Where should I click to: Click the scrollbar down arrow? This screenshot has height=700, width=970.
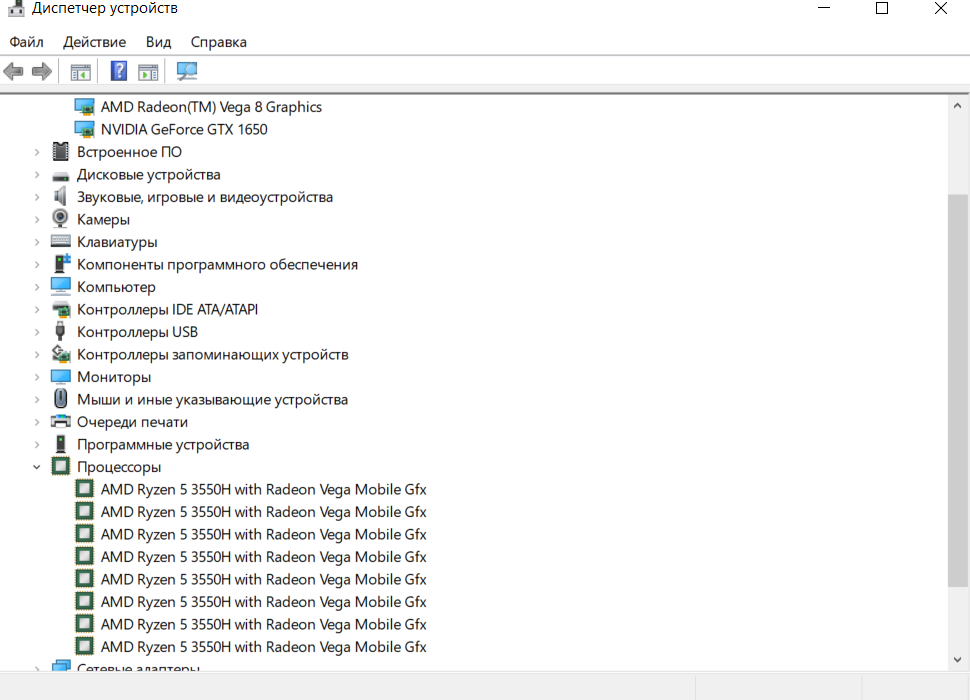coord(957,657)
